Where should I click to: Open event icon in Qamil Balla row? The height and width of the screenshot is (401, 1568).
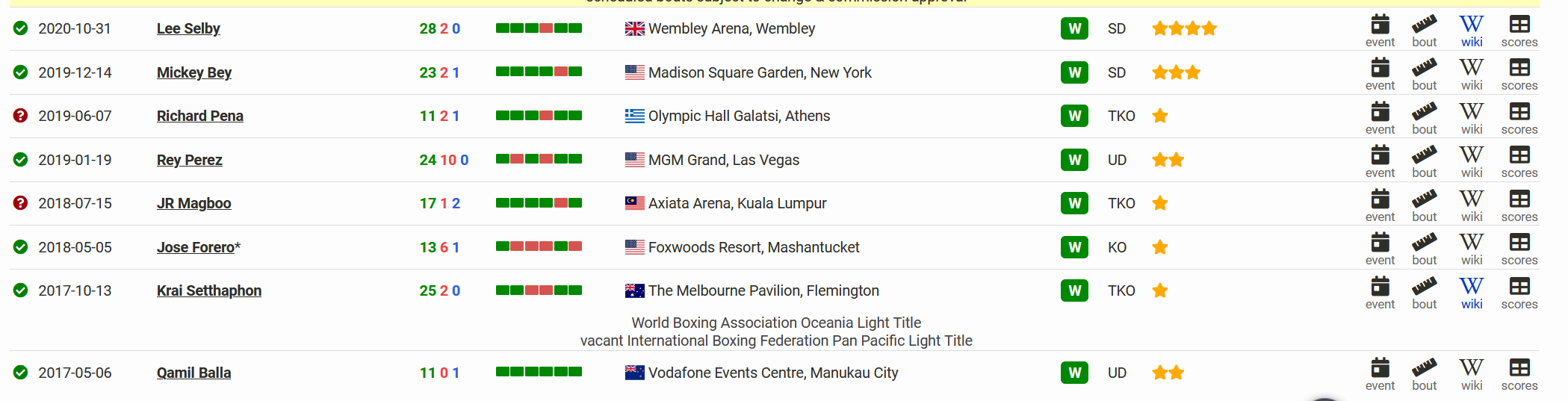1380,375
